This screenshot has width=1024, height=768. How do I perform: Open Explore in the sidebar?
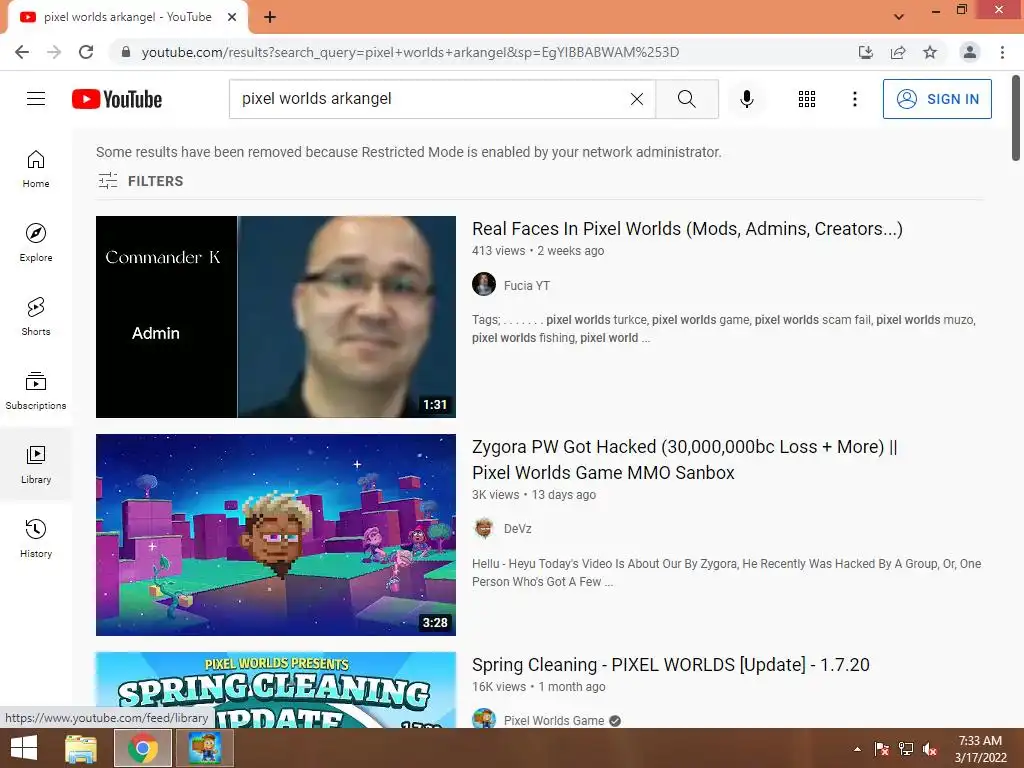[36, 242]
